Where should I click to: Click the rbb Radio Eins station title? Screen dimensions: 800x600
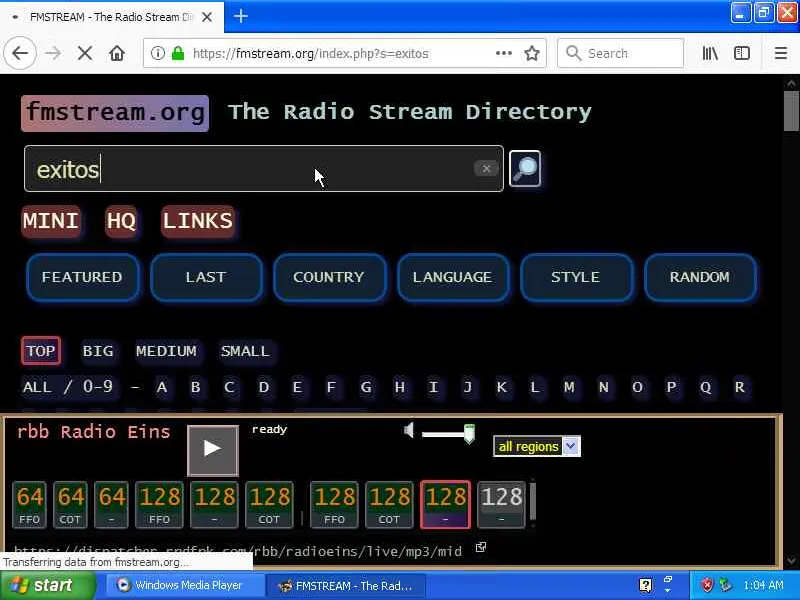[x=93, y=432]
